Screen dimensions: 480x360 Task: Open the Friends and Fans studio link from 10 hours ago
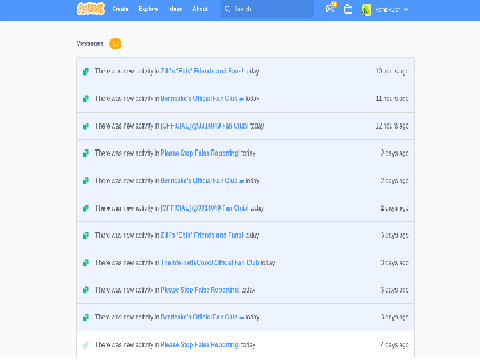pyautogui.click(x=202, y=71)
